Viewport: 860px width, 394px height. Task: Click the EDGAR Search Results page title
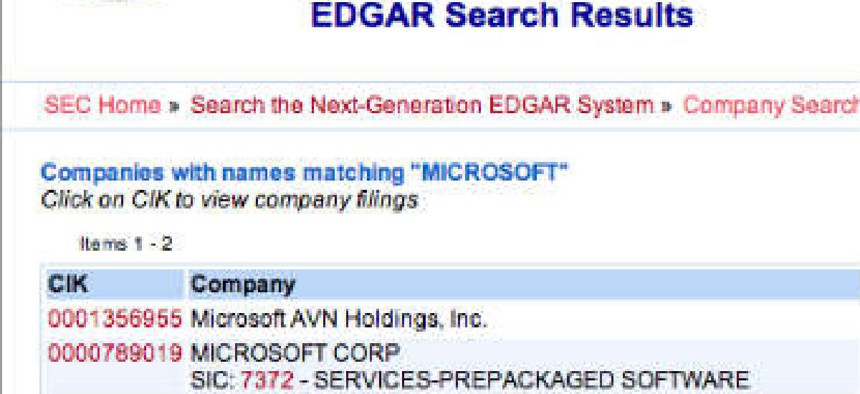(x=501, y=15)
